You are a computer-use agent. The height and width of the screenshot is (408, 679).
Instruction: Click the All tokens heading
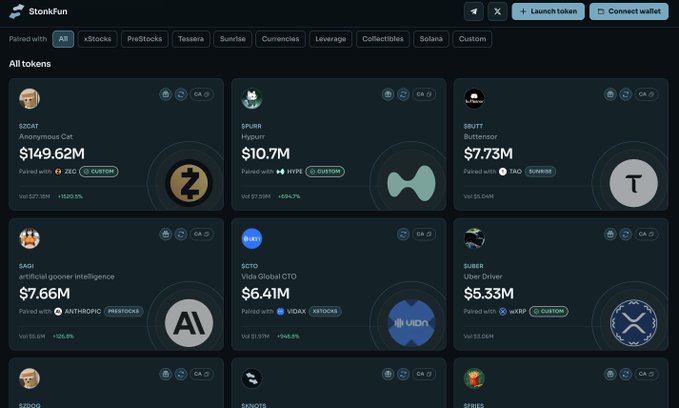tap(30, 64)
